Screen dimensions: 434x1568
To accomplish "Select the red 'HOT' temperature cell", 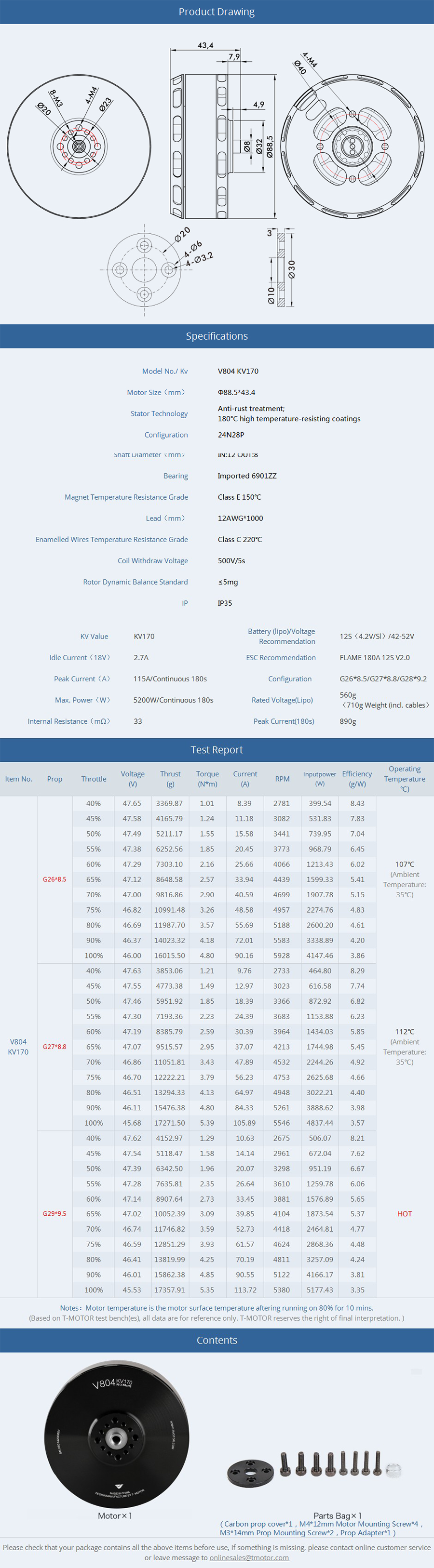I will 405,1214.
